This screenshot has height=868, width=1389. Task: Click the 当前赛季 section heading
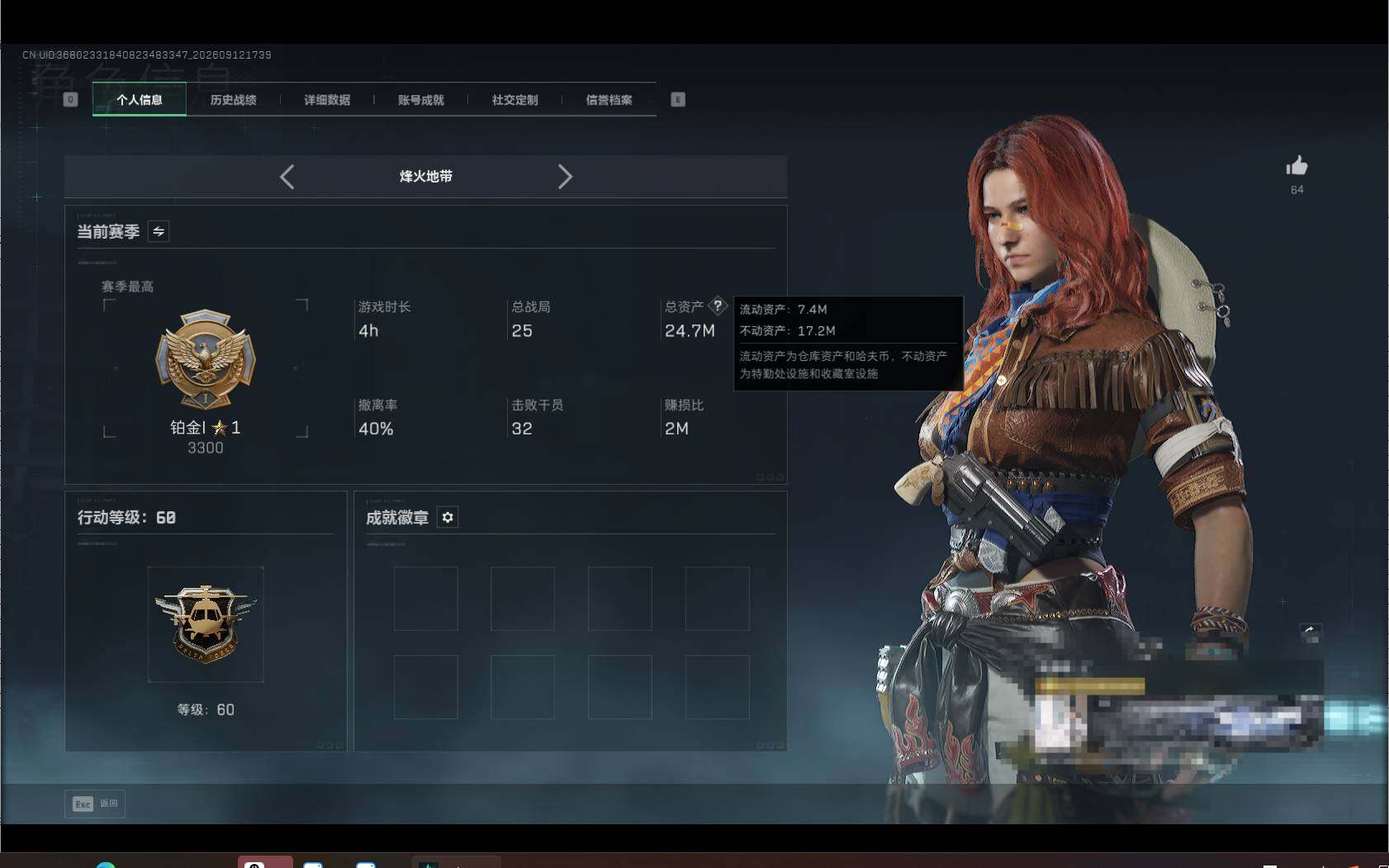click(108, 232)
